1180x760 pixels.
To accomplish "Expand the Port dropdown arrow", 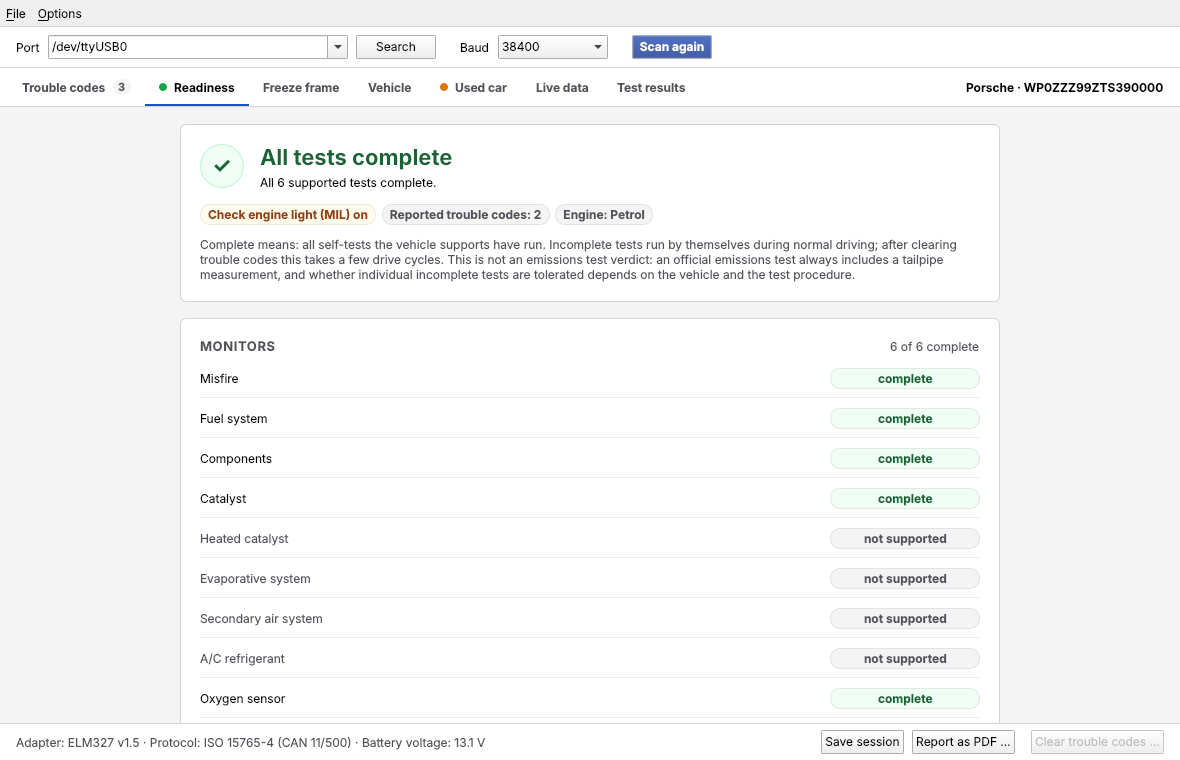I will (338, 47).
